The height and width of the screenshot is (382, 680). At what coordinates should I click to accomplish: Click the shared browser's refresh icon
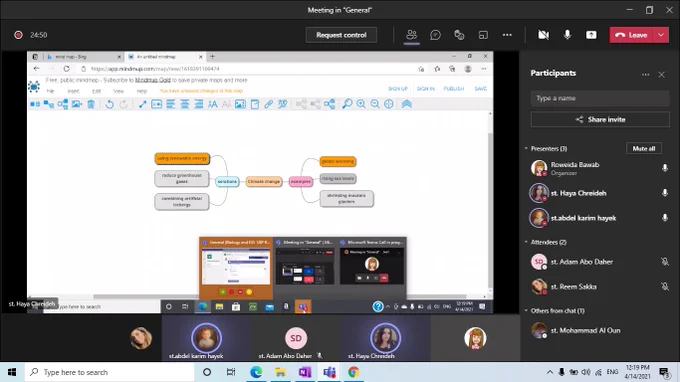tap(66, 69)
